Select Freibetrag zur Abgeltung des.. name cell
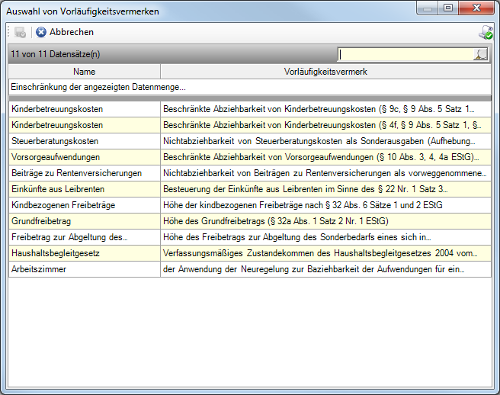This screenshot has width=500, height=395. click(84, 237)
